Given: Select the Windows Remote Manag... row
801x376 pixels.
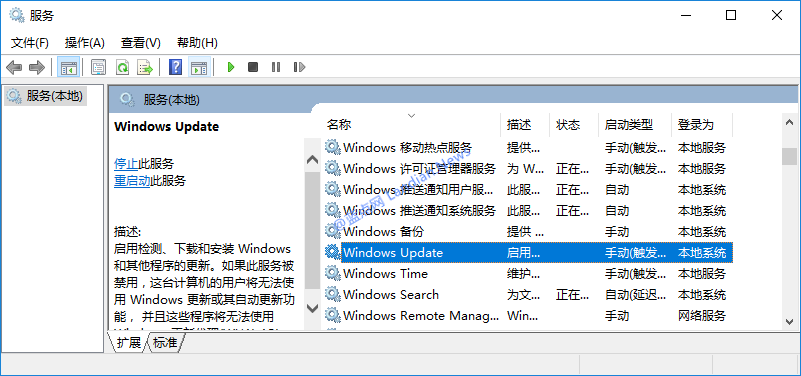Looking at the screenshot, I should click(528, 315).
